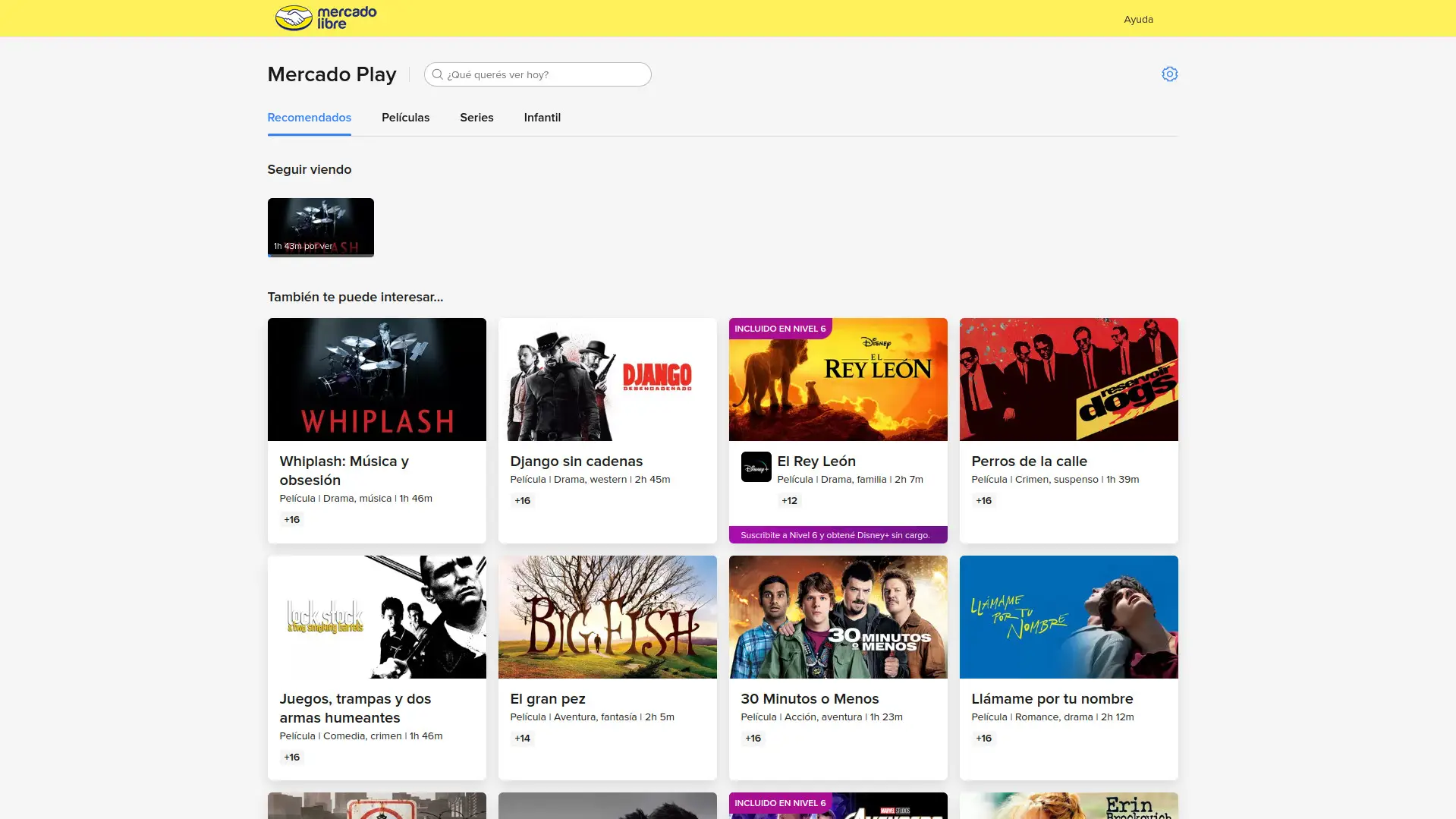Click the '30 Minutos o Menos' title
This screenshot has height=819, width=1456.
810,699
